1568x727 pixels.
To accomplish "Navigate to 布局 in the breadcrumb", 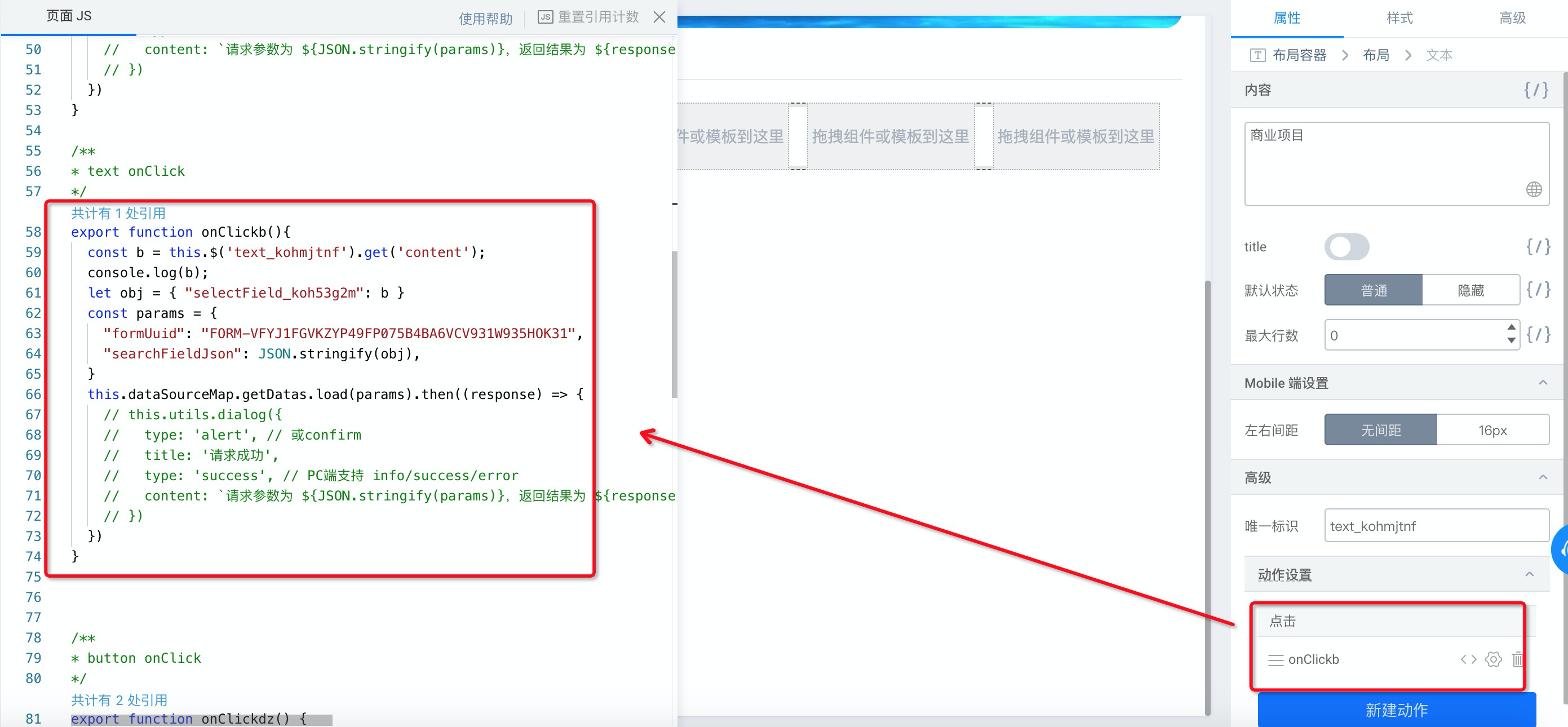I will tap(1376, 55).
